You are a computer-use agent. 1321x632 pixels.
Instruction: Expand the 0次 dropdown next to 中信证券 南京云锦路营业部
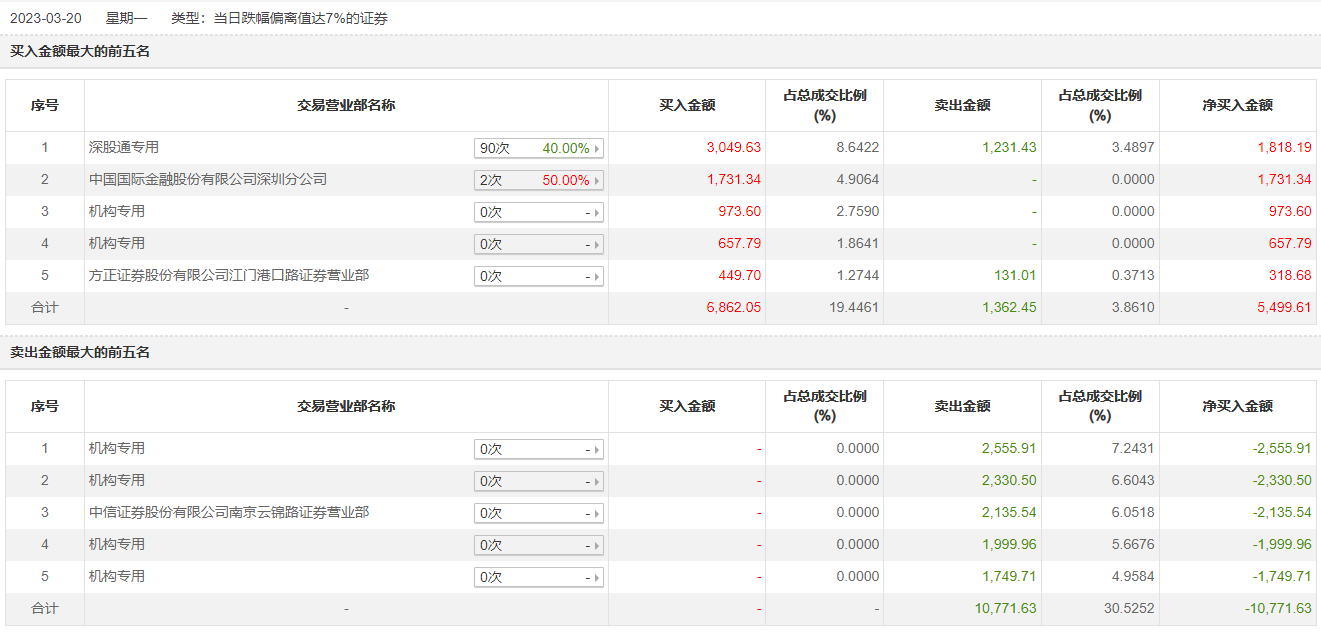[x=538, y=514]
